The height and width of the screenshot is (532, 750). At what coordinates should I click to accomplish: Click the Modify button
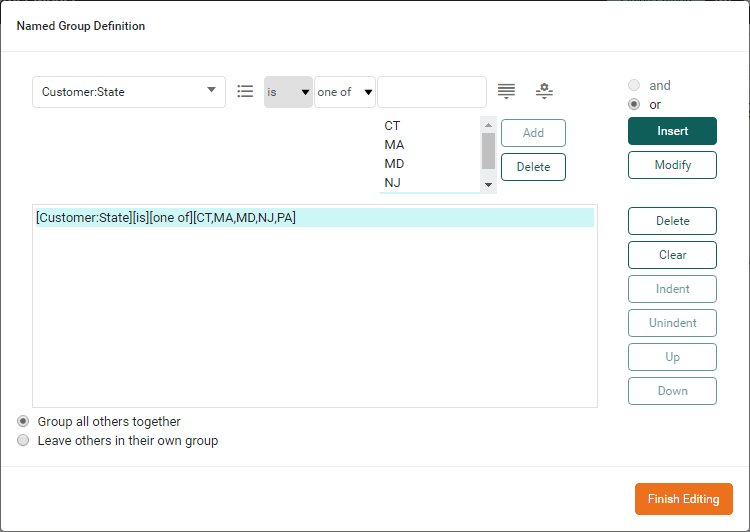click(x=672, y=165)
